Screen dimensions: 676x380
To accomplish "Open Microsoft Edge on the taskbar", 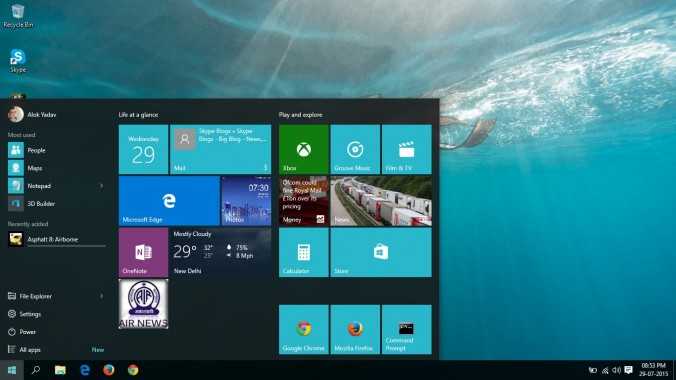I will (84, 370).
